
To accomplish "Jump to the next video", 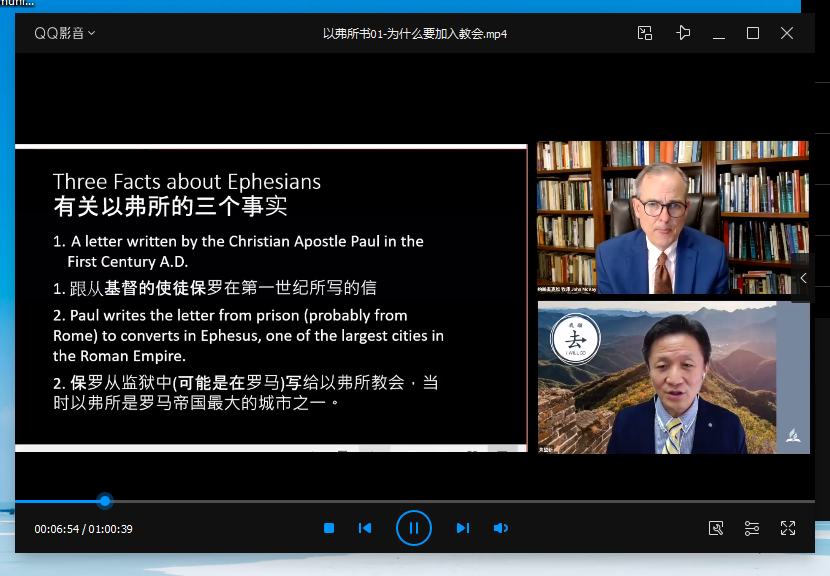I will pyautogui.click(x=463, y=528).
